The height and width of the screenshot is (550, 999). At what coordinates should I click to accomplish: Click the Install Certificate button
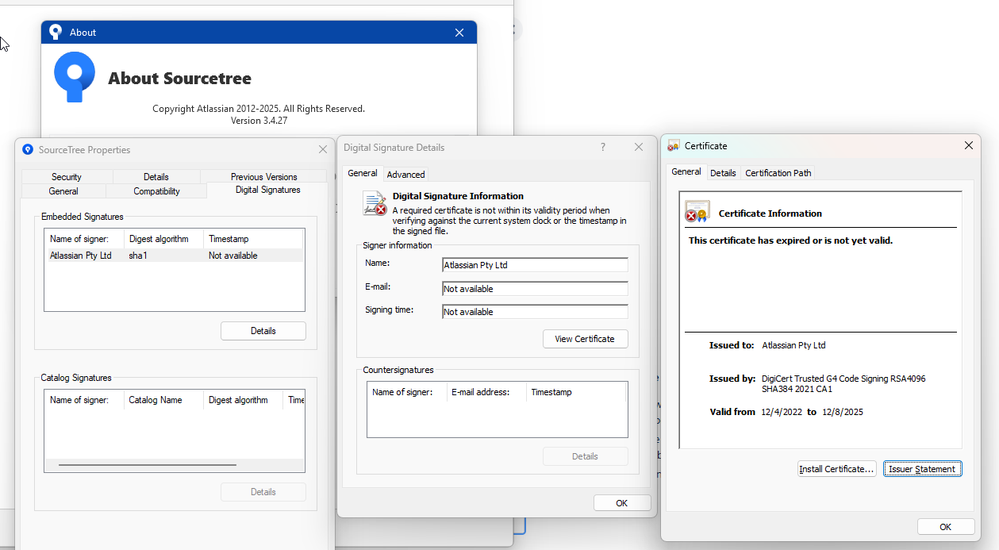pos(837,469)
